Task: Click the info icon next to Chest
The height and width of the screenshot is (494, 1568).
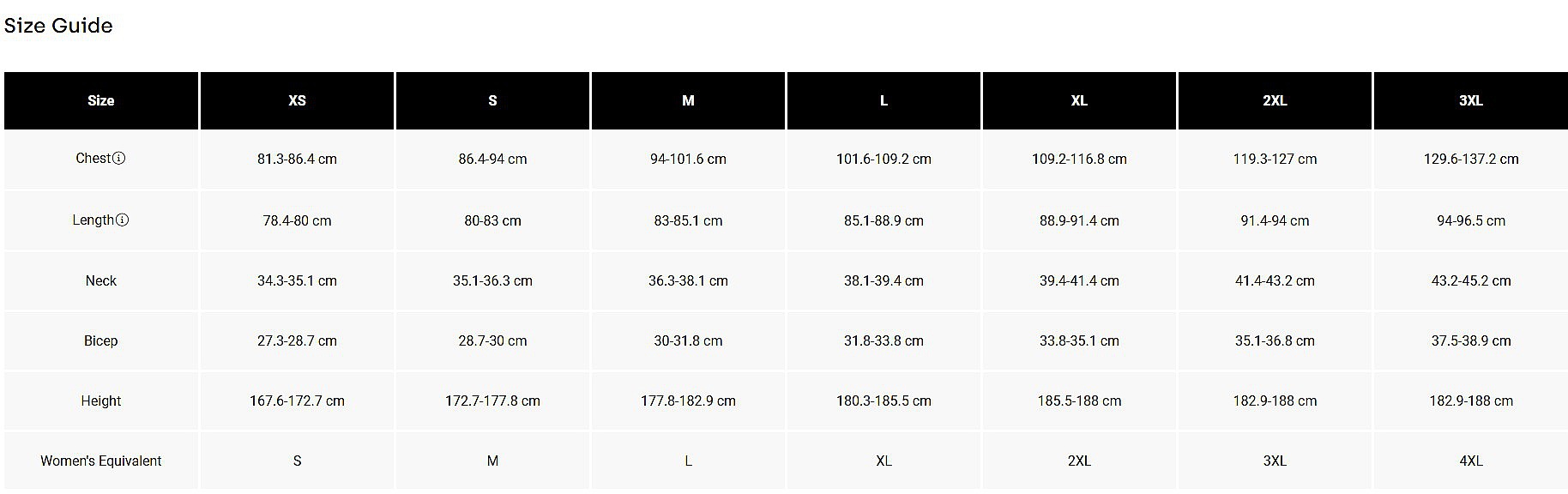Action: pos(119,159)
